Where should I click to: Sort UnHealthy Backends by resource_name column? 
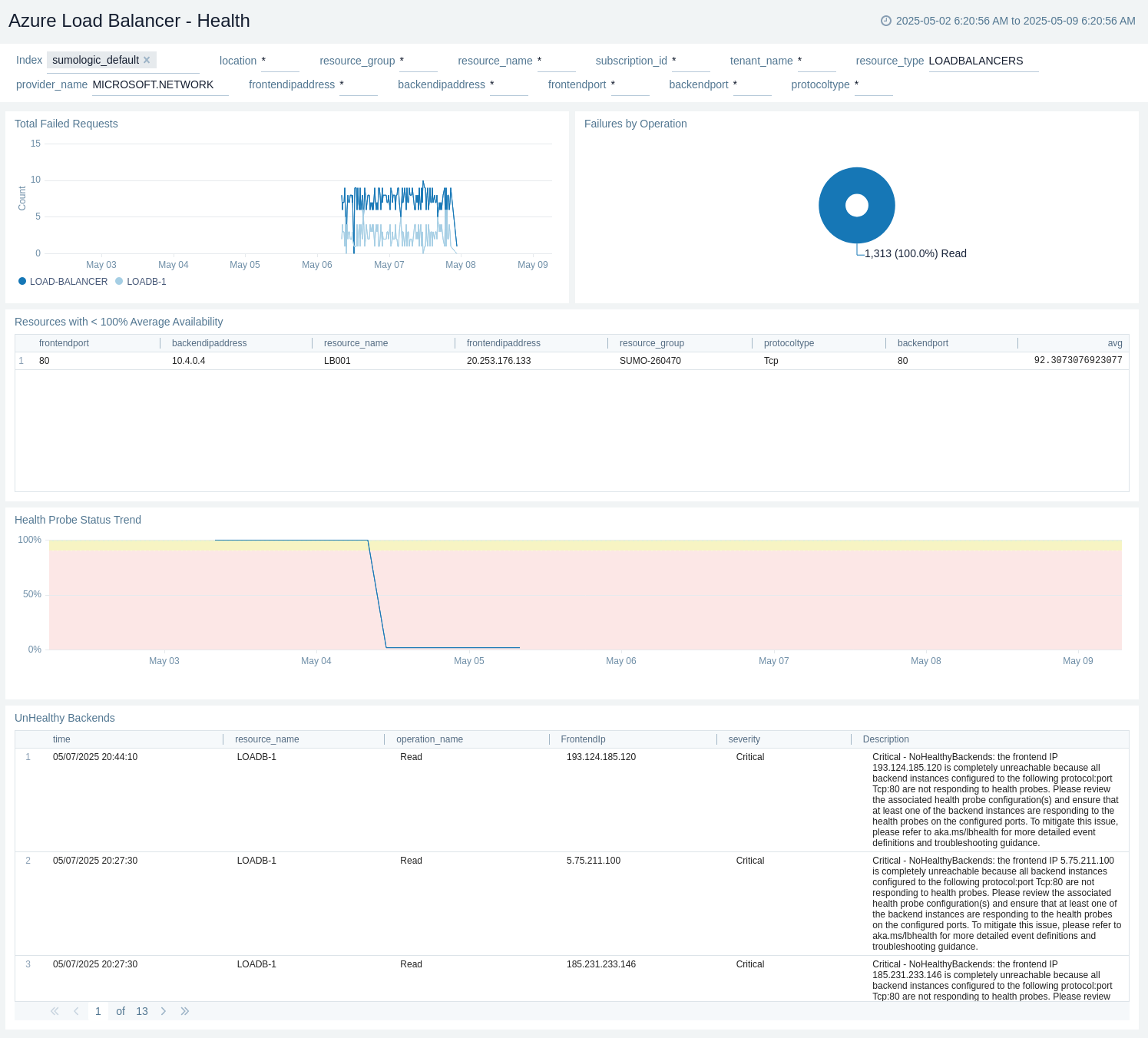click(267, 739)
